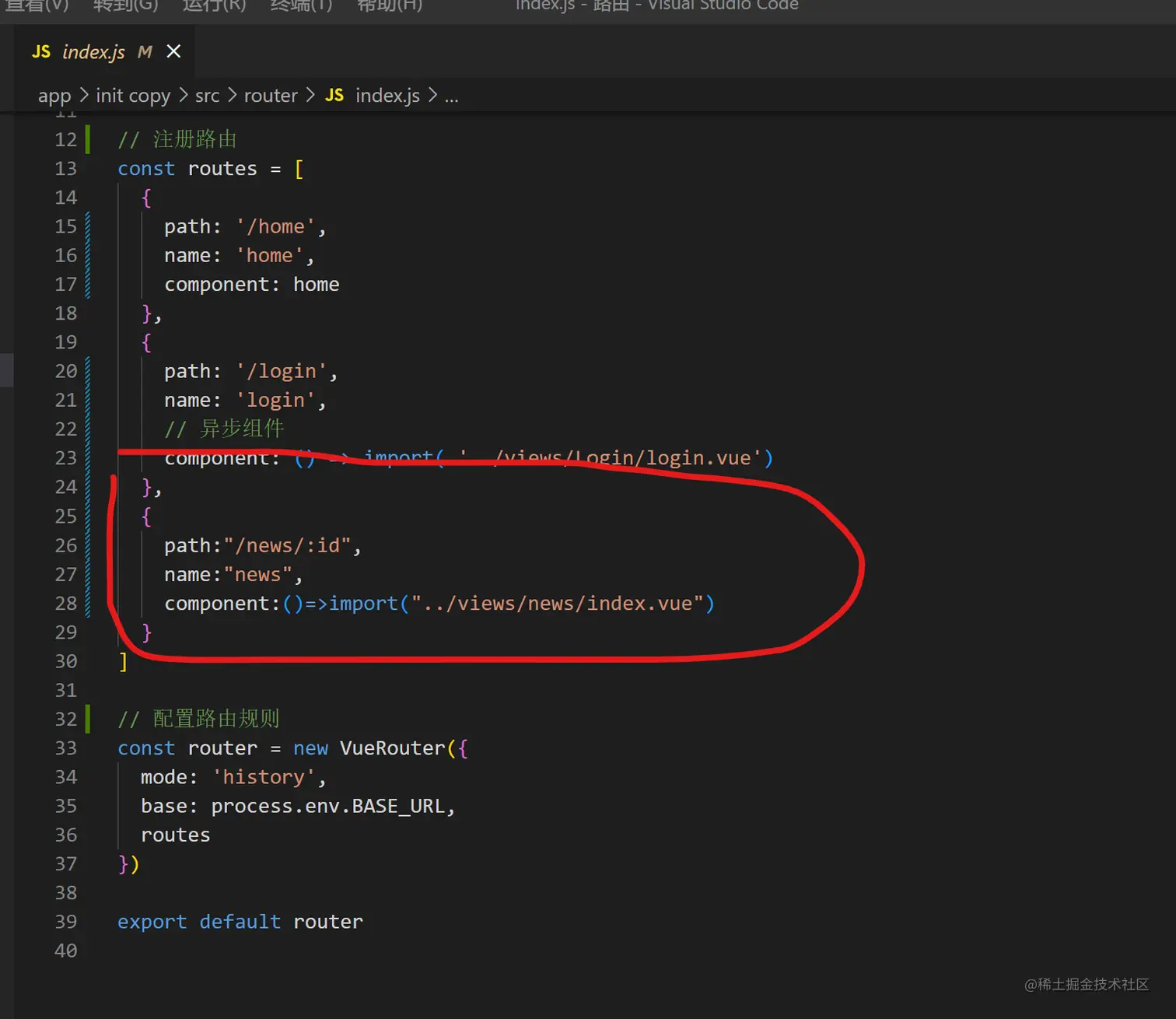This screenshot has width=1176, height=1019.
Task: Click the "/news/:id" path string
Action: (288, 546)
